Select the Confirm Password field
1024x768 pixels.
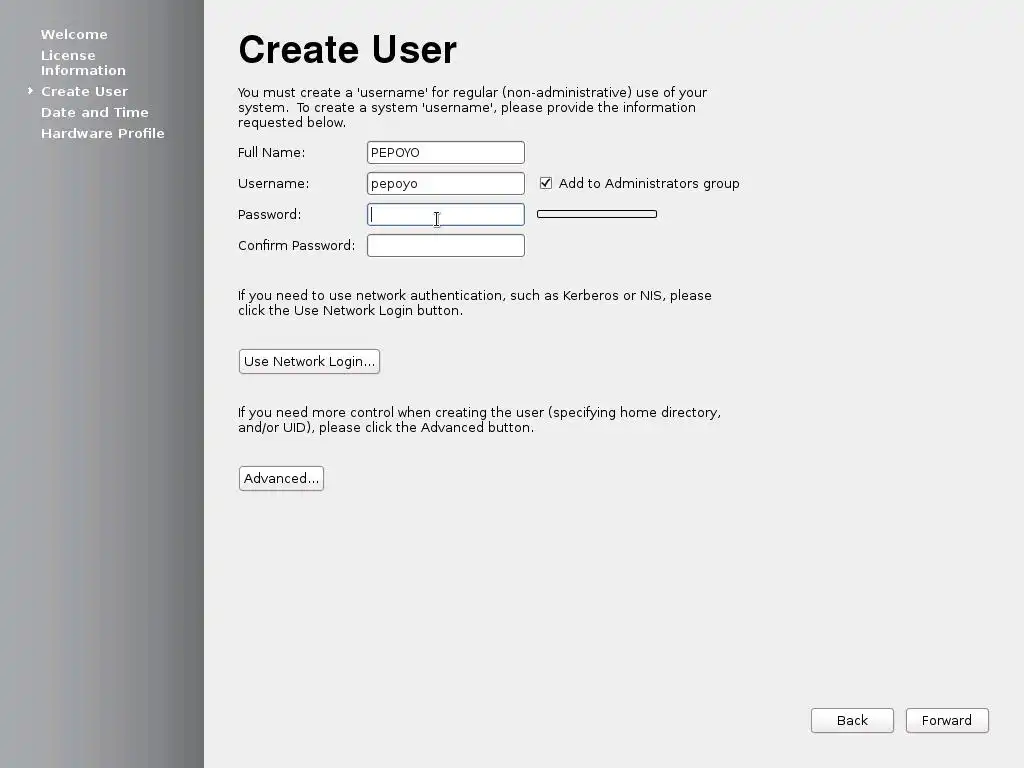(445, 246)
